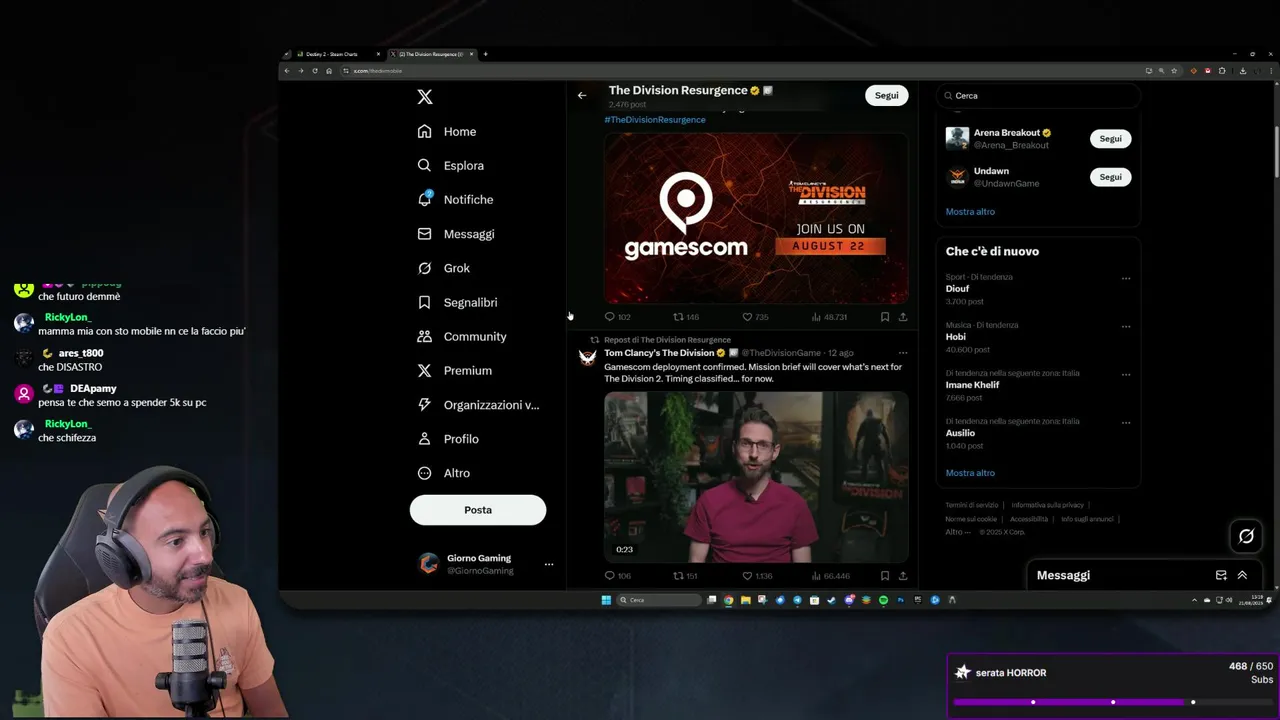Screen dimensions: 1280x720
Task: Bookmark the gamescom post
Action: pyautogui.click(x=885, y=317)
